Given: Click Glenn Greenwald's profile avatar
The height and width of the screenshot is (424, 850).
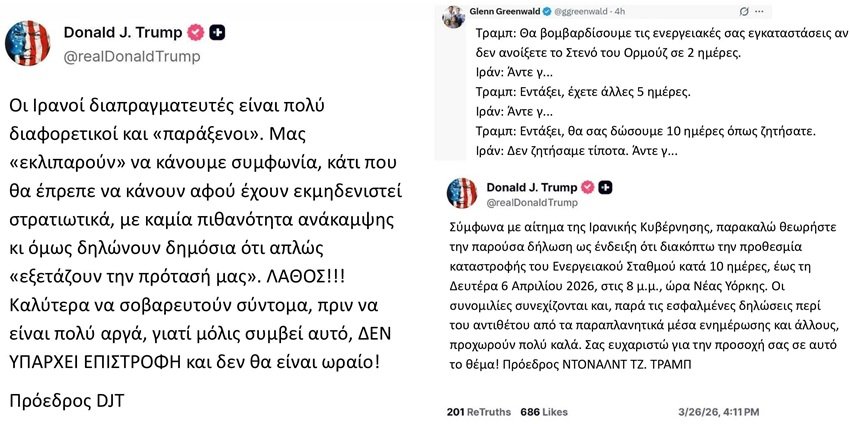Looking at the screenshot, I should coord(453,15).
